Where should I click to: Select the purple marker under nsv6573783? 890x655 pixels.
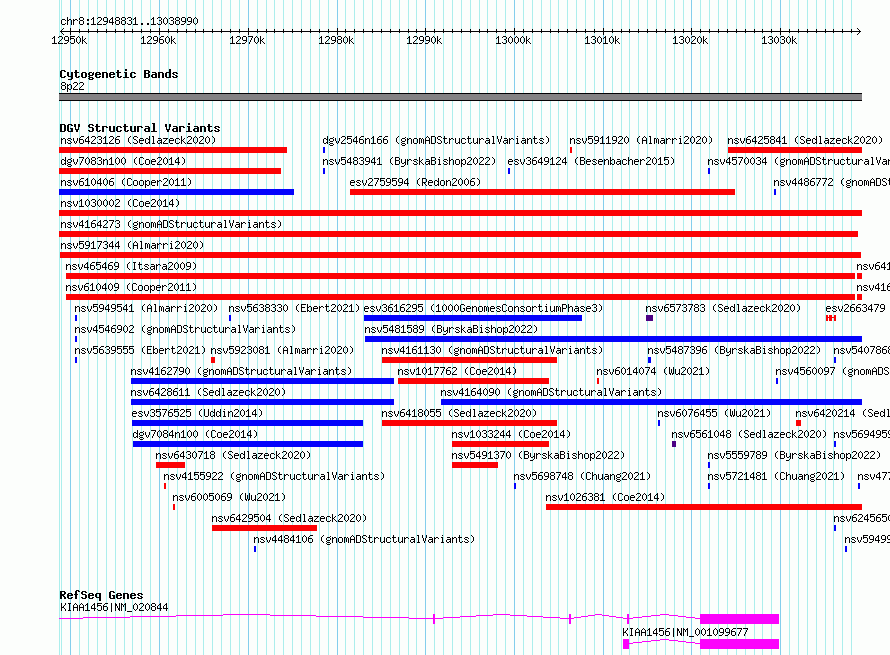click(x=649, y=318)
